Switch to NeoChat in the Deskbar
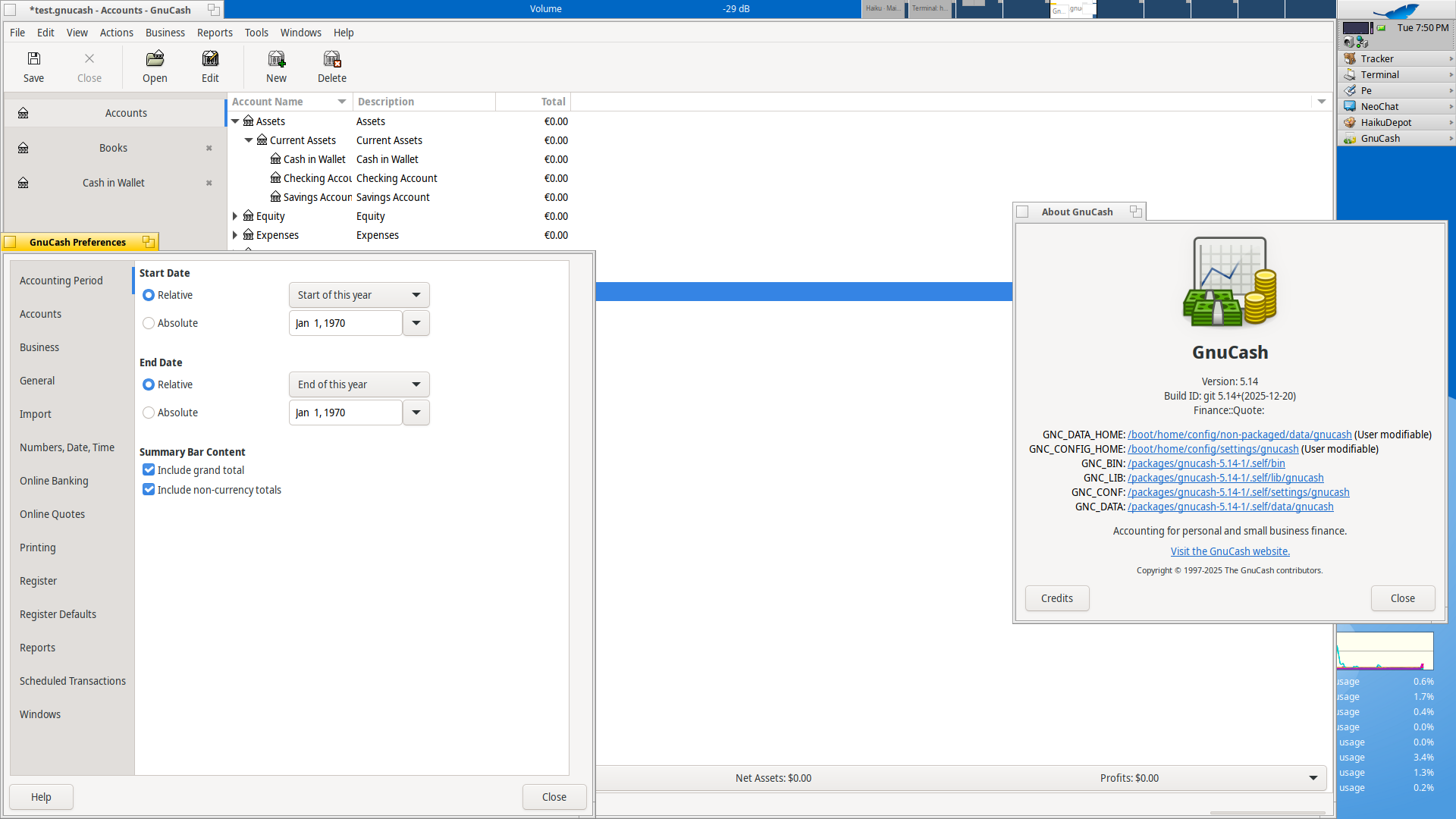This screenshot has height=819, width=1456. coord(1395,106)
